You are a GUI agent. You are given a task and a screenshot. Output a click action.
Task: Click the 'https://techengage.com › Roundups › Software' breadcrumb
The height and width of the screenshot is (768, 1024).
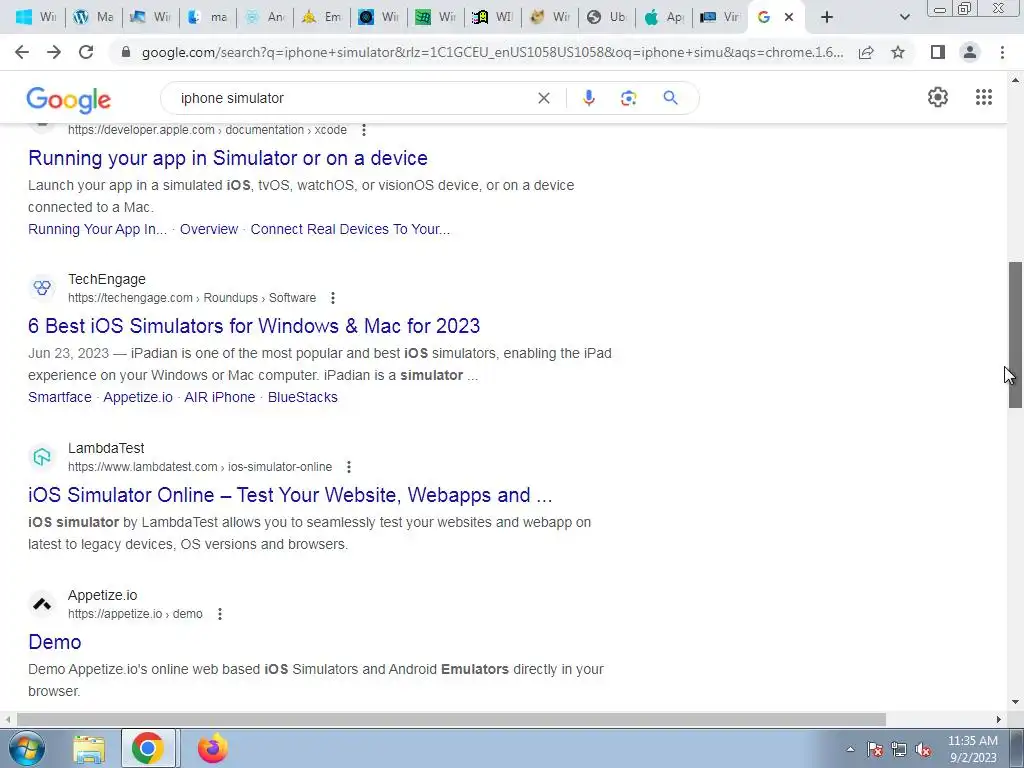coord(192,298)
